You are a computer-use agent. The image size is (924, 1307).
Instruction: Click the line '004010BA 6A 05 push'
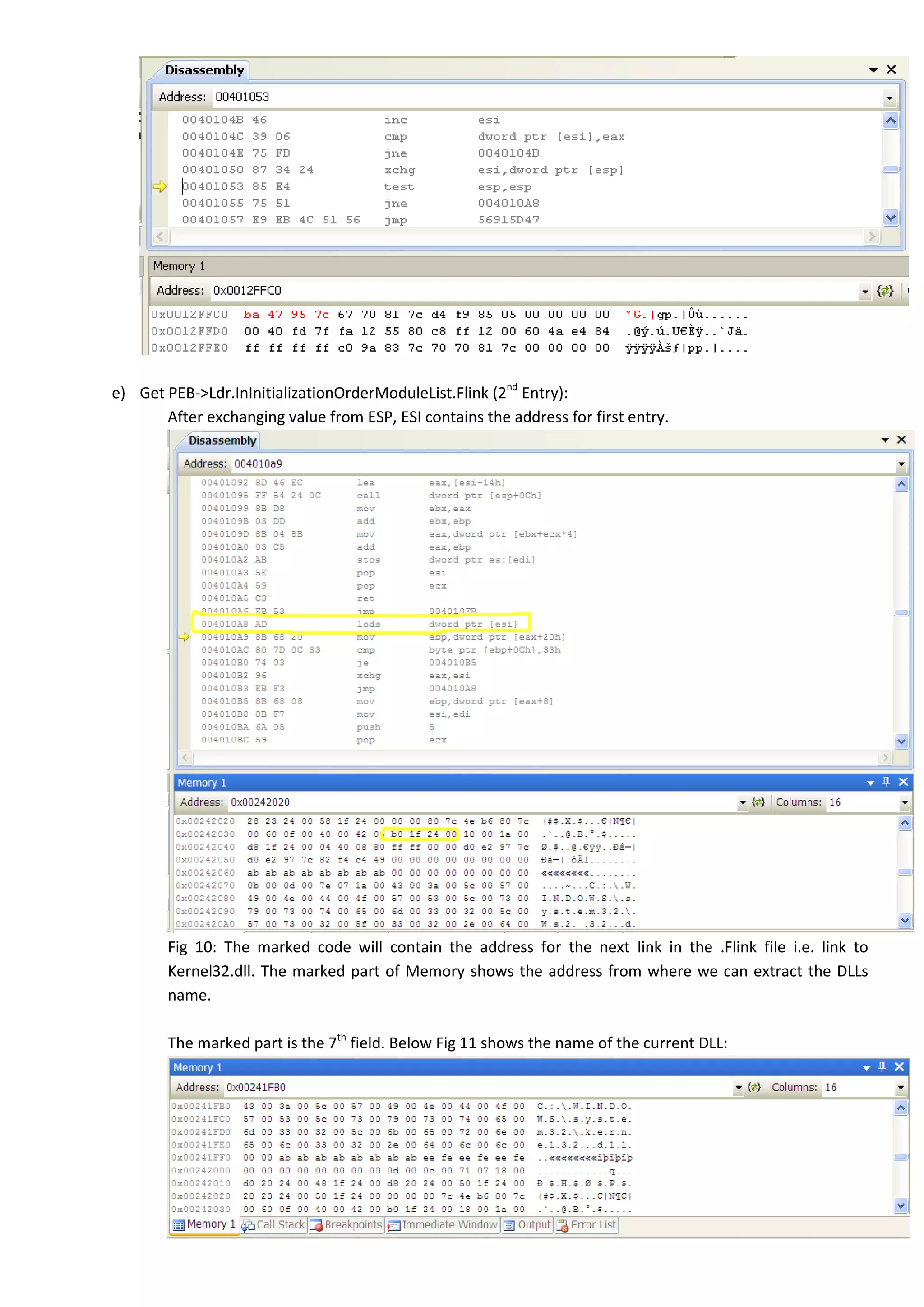point(318,727)
